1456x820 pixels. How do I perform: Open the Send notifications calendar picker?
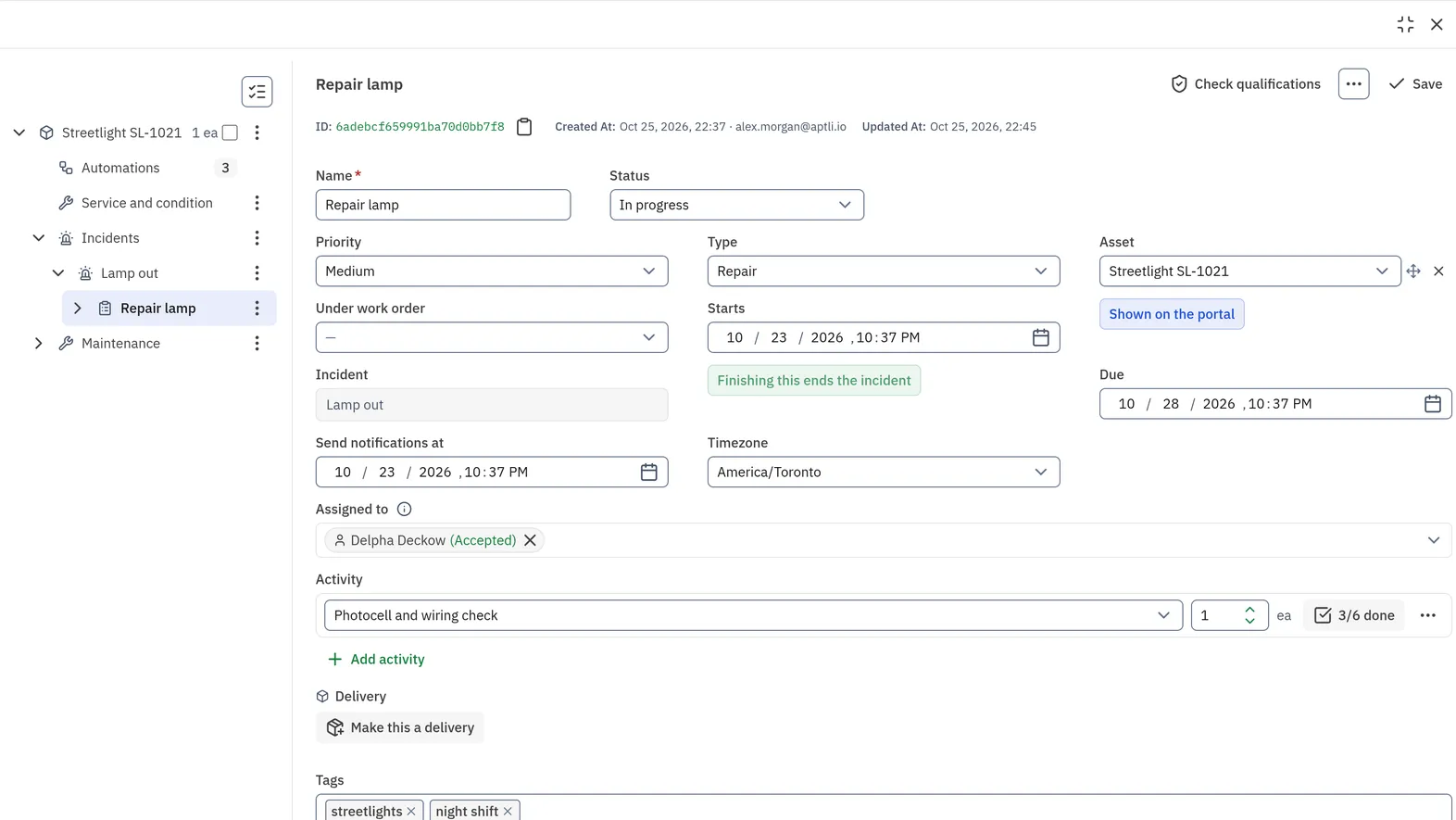tap(648, 473)
